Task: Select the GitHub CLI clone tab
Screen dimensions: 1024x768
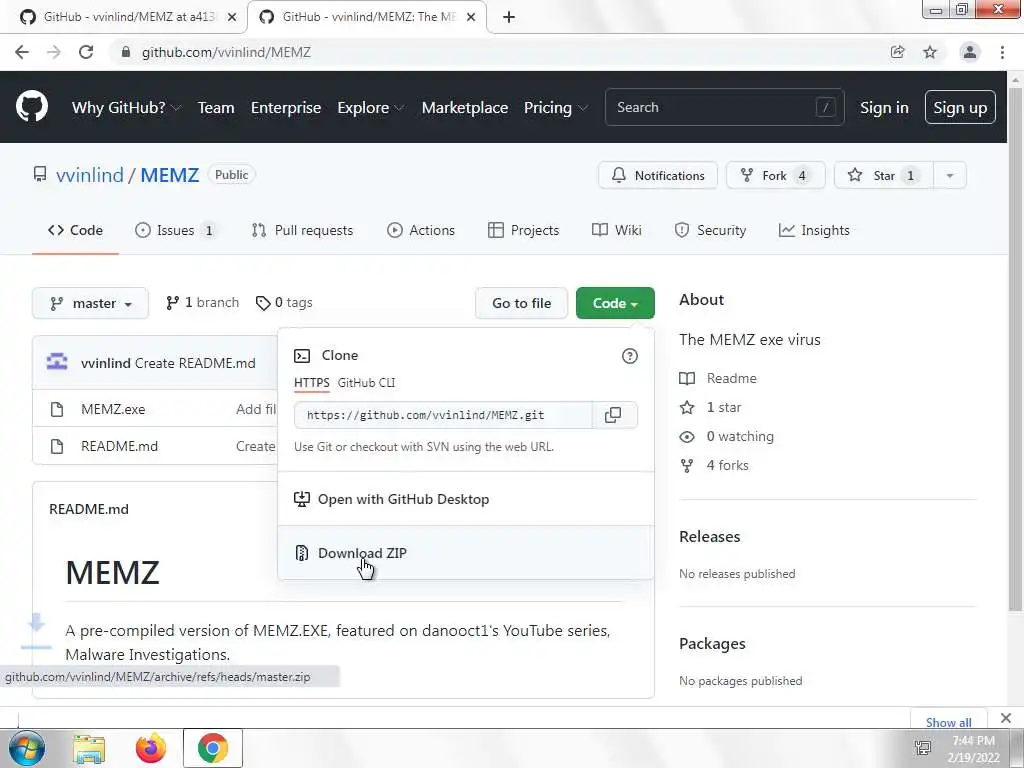Action: coord(366,383)
